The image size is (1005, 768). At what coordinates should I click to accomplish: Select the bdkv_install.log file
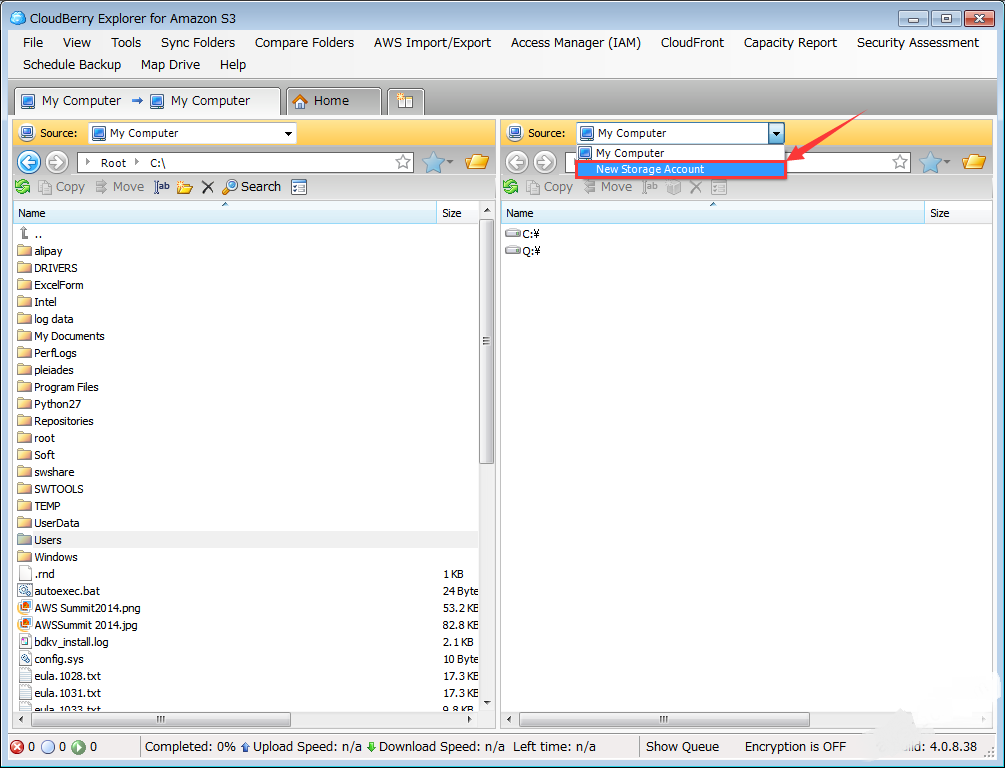(63, 642)
